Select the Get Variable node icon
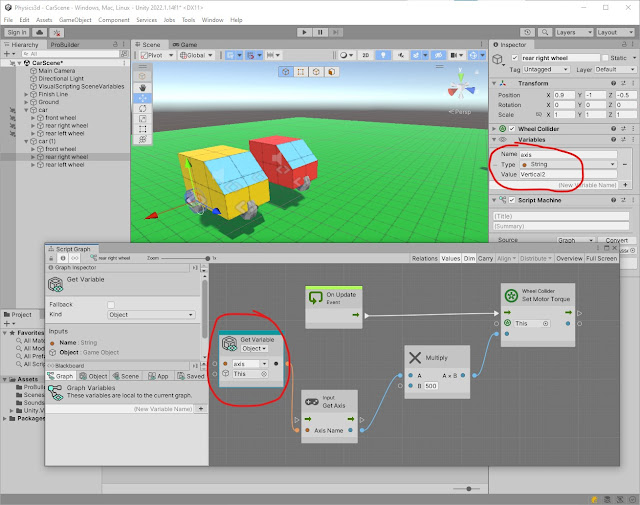Image resolution: width=640 pixels, height=505 pixels. tap(229, 344)
